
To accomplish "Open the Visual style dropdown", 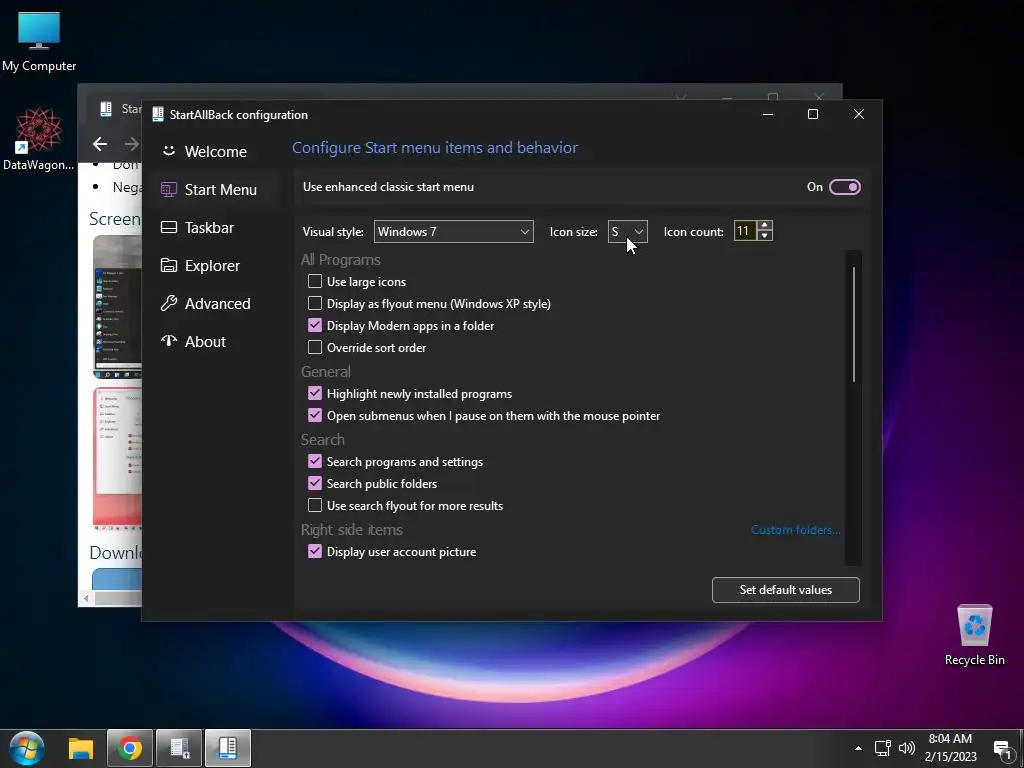I will pyautogui.click(x=453, y=232).
